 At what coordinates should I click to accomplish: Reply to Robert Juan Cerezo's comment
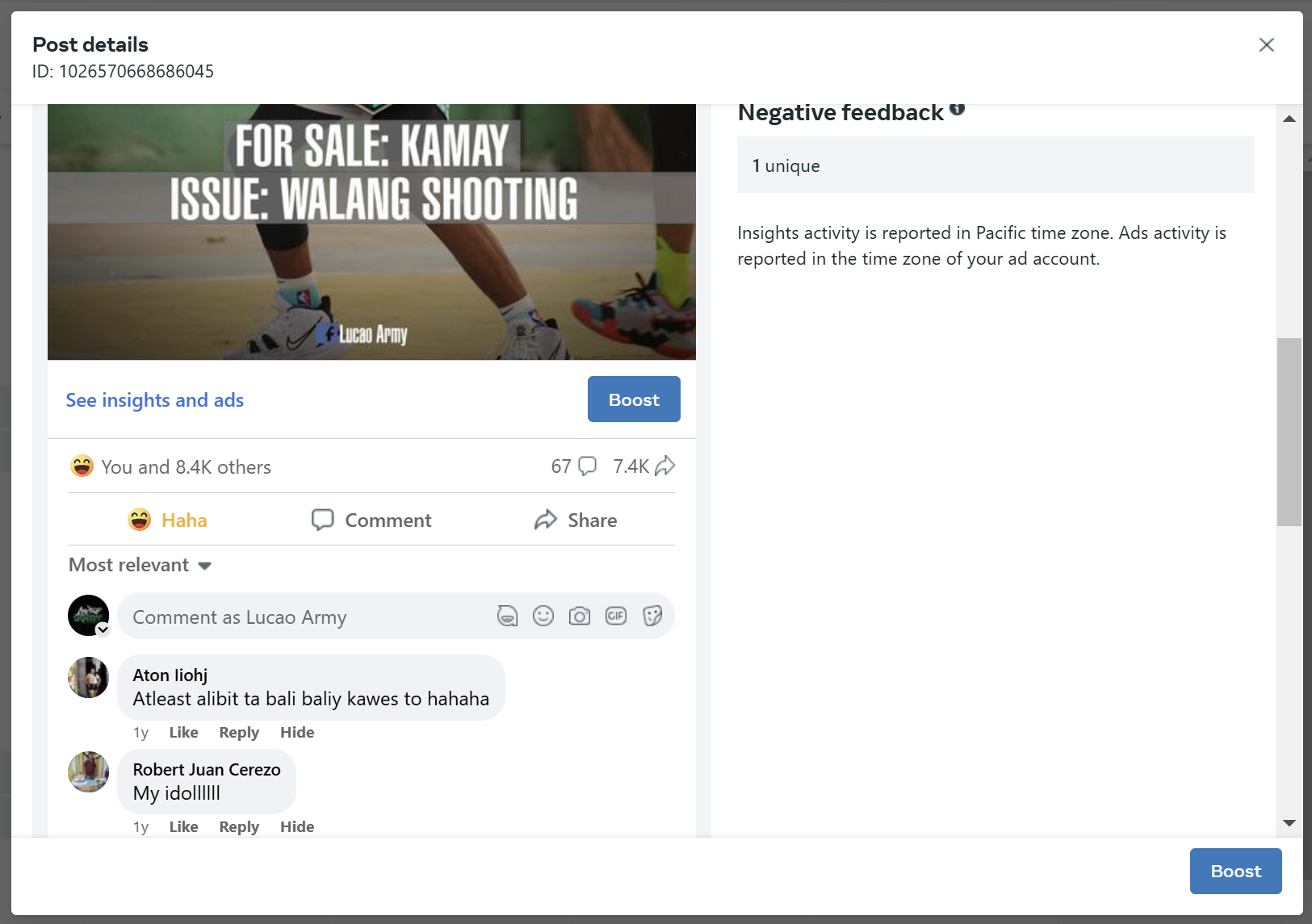click(239, 827)
